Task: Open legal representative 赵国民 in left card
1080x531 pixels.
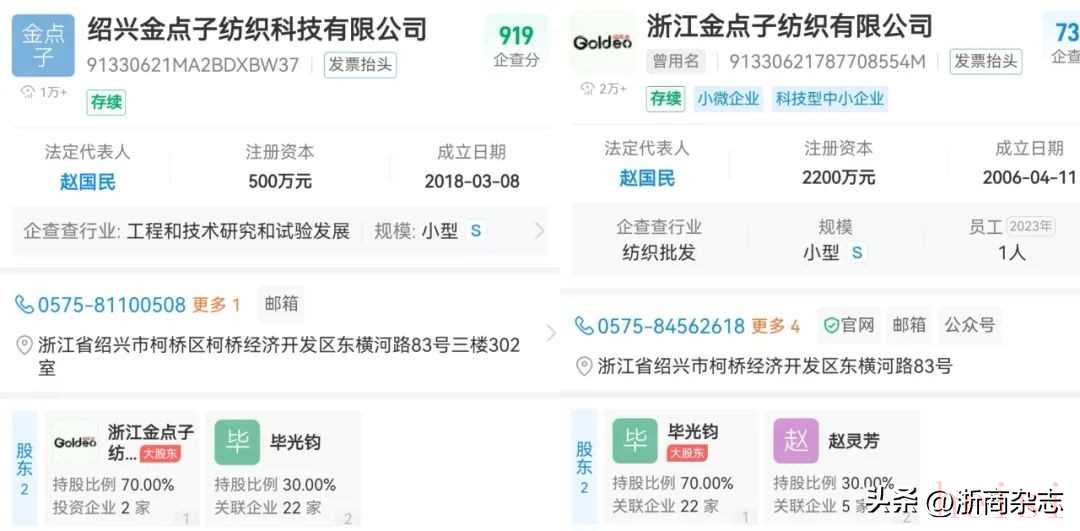Action: pos(87,182)
